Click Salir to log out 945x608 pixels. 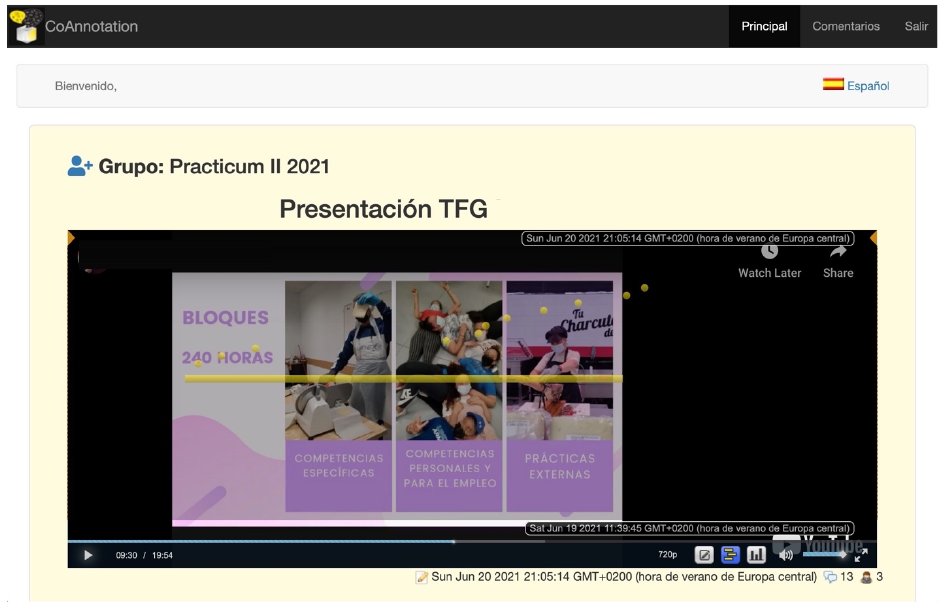[x=916, y=26]
